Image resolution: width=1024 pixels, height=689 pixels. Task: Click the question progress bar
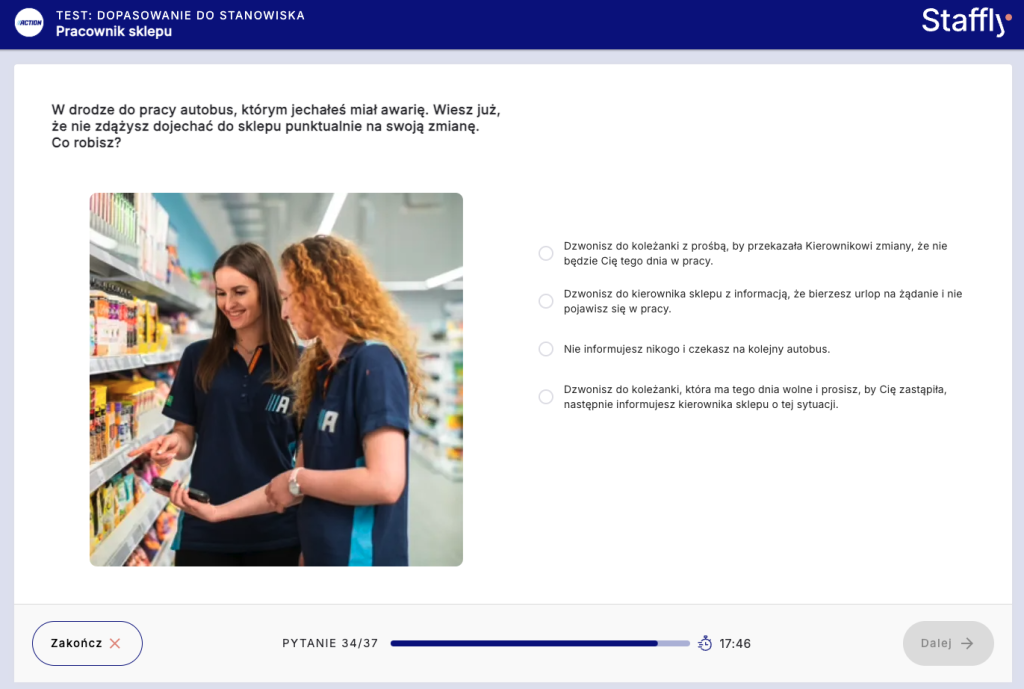pyautogui.click(x=539, y=643)
